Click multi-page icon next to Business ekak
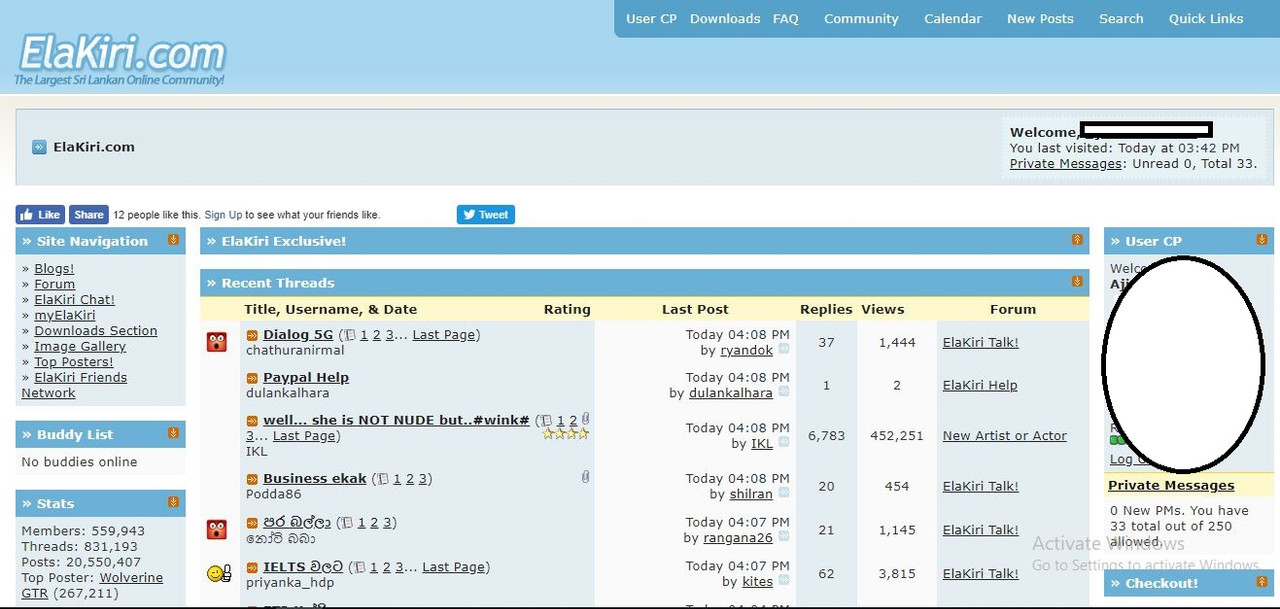This screenshot has height=609, width=1280. point(384,480)
